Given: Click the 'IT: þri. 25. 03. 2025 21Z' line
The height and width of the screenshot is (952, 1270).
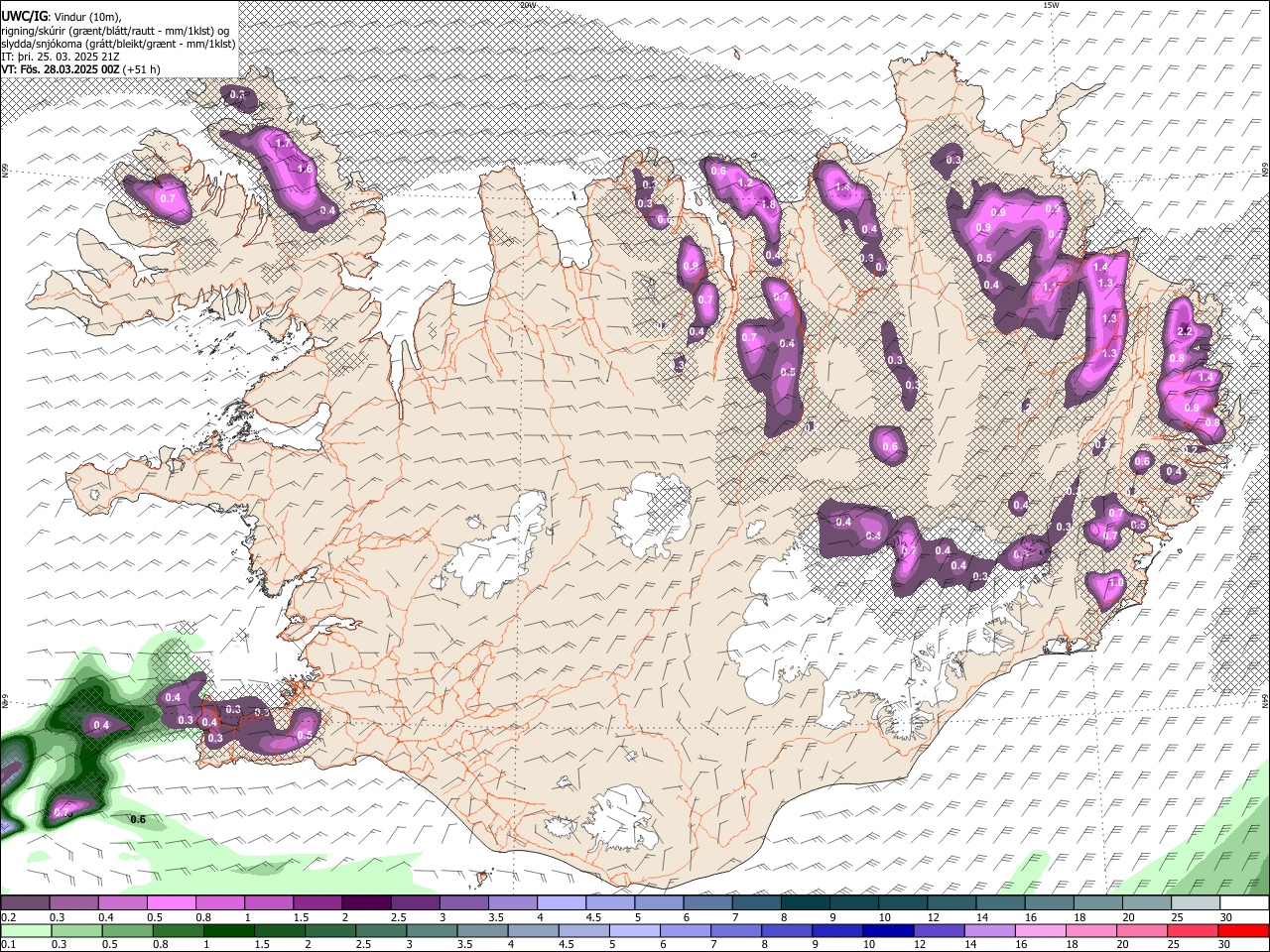Looking at the screenshot, I should point(61,57).
